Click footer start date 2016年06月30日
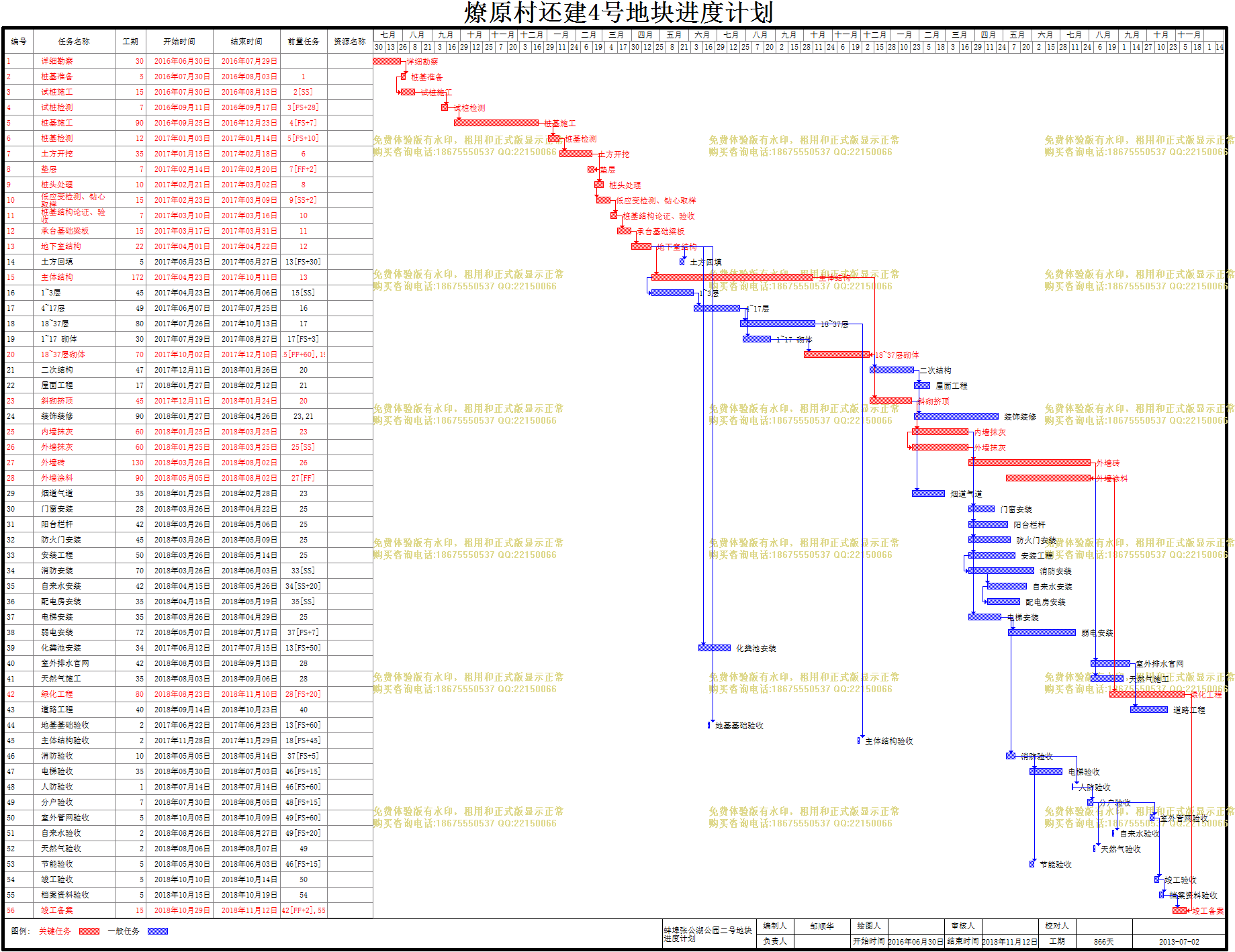 coord(916,942)
